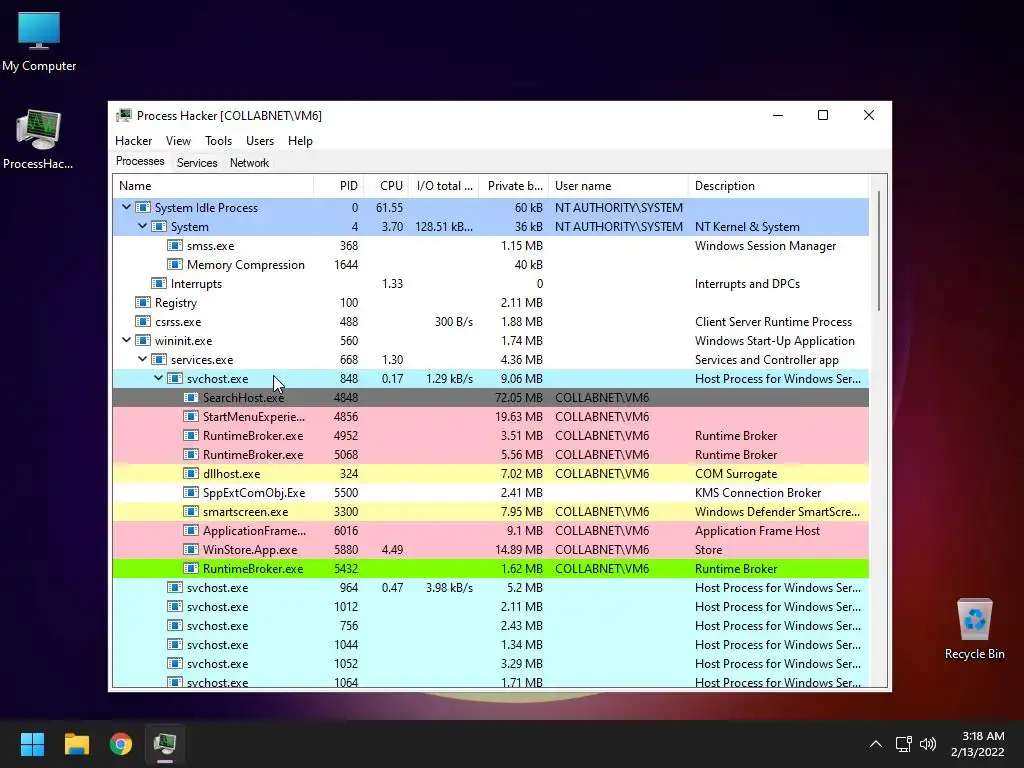Sort by User name column header
1024x768 pixels.
(618, 186)
